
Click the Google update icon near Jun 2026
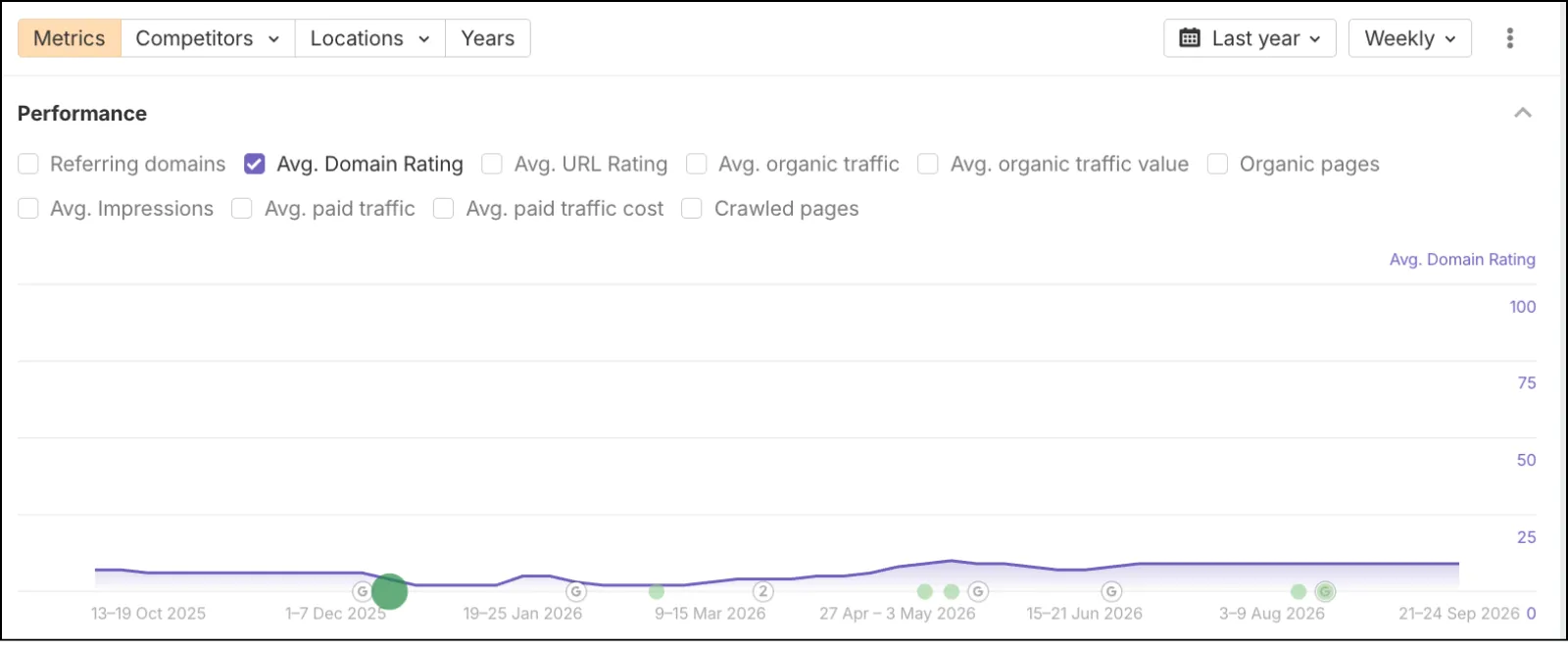(x=1111, y=591)
